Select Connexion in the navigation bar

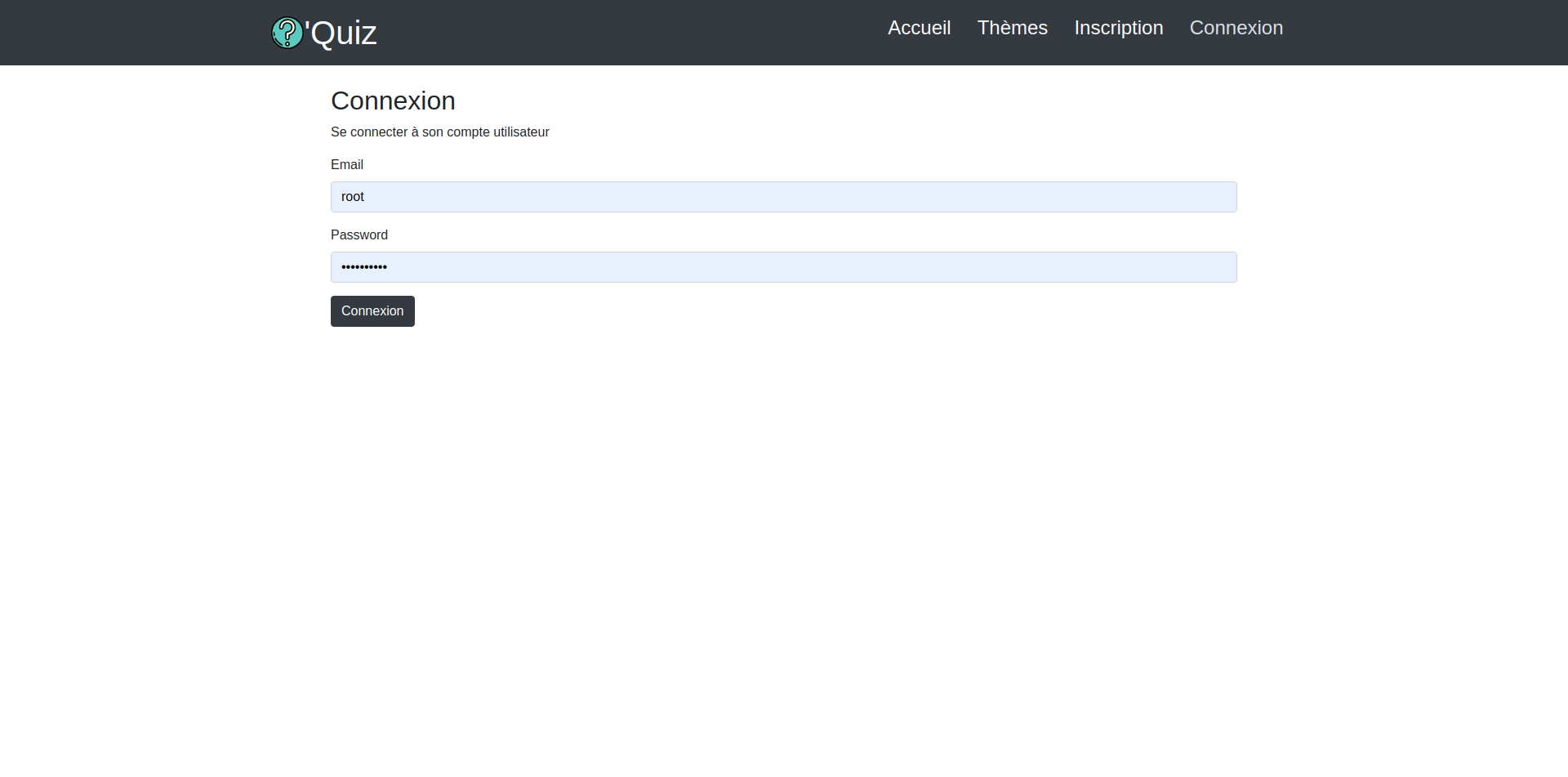[x=1236, y=28]
